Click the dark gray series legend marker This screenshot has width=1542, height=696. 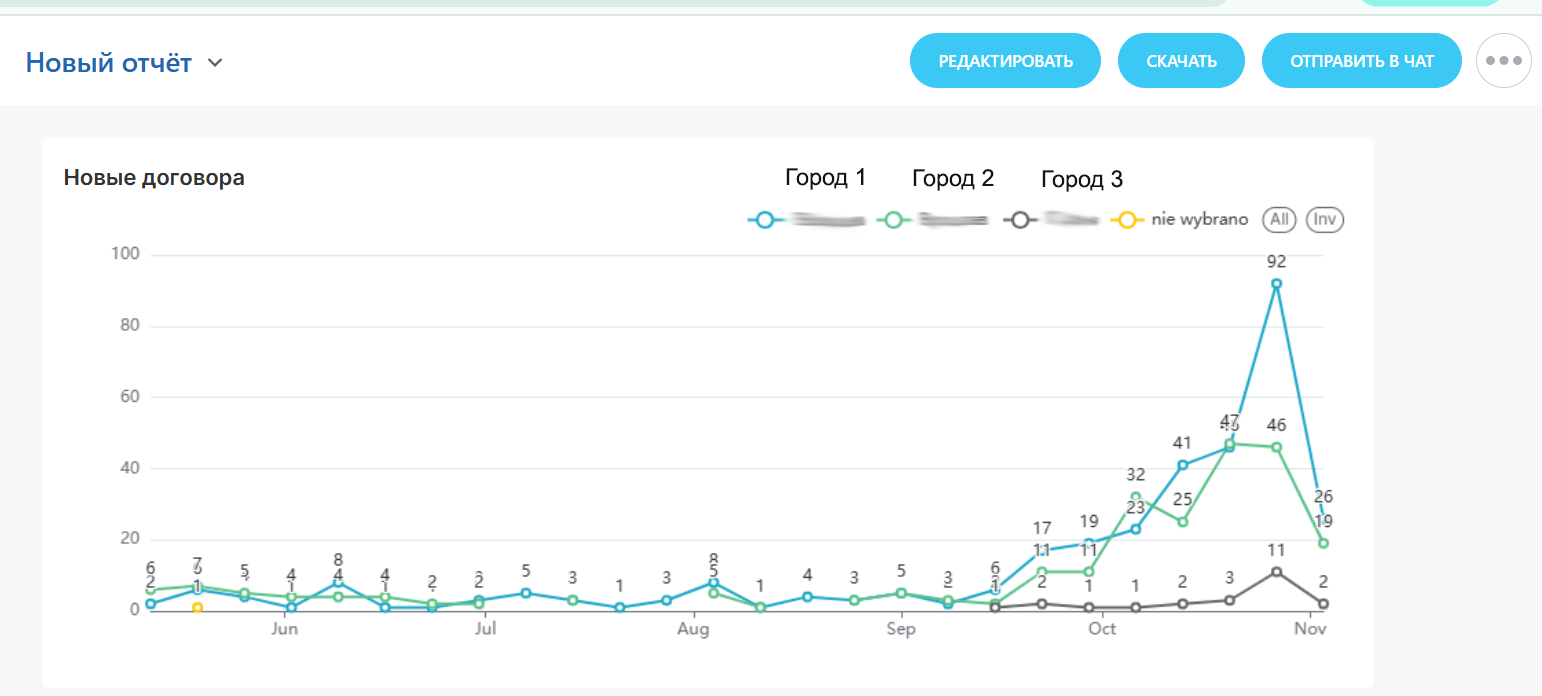pyautogui.click(x=1020, y=219)
